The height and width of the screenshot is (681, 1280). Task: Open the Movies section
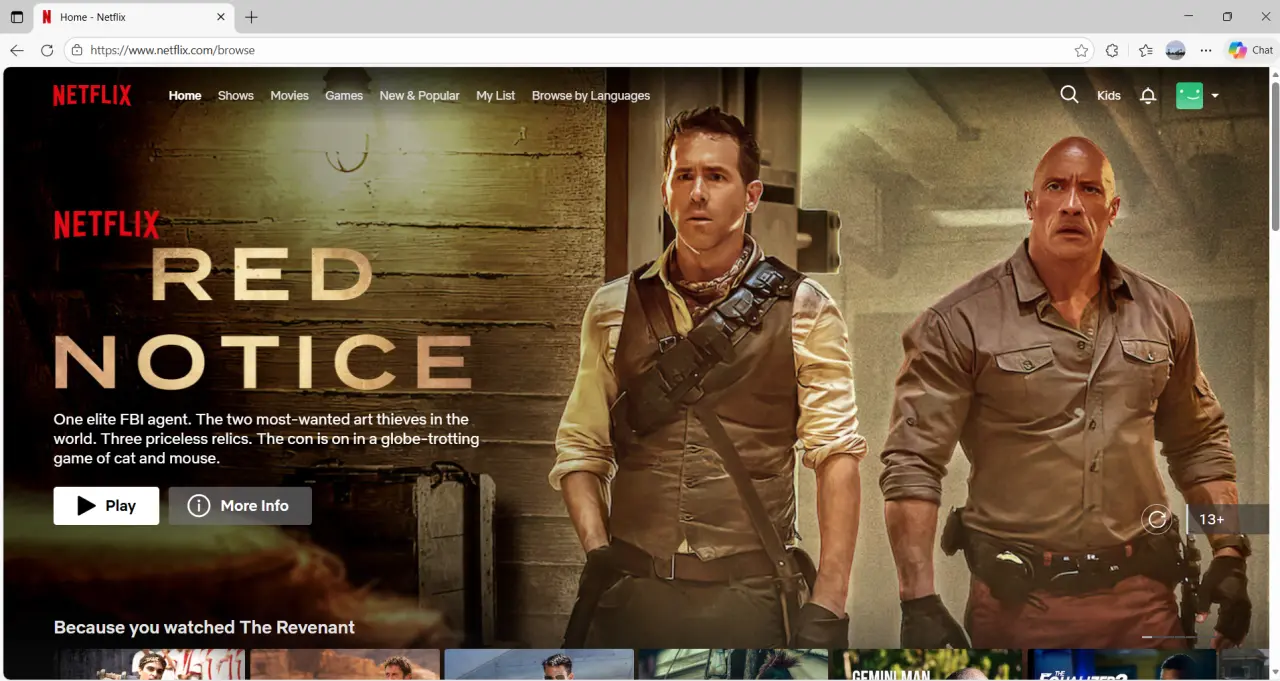[x=289, y=96]
